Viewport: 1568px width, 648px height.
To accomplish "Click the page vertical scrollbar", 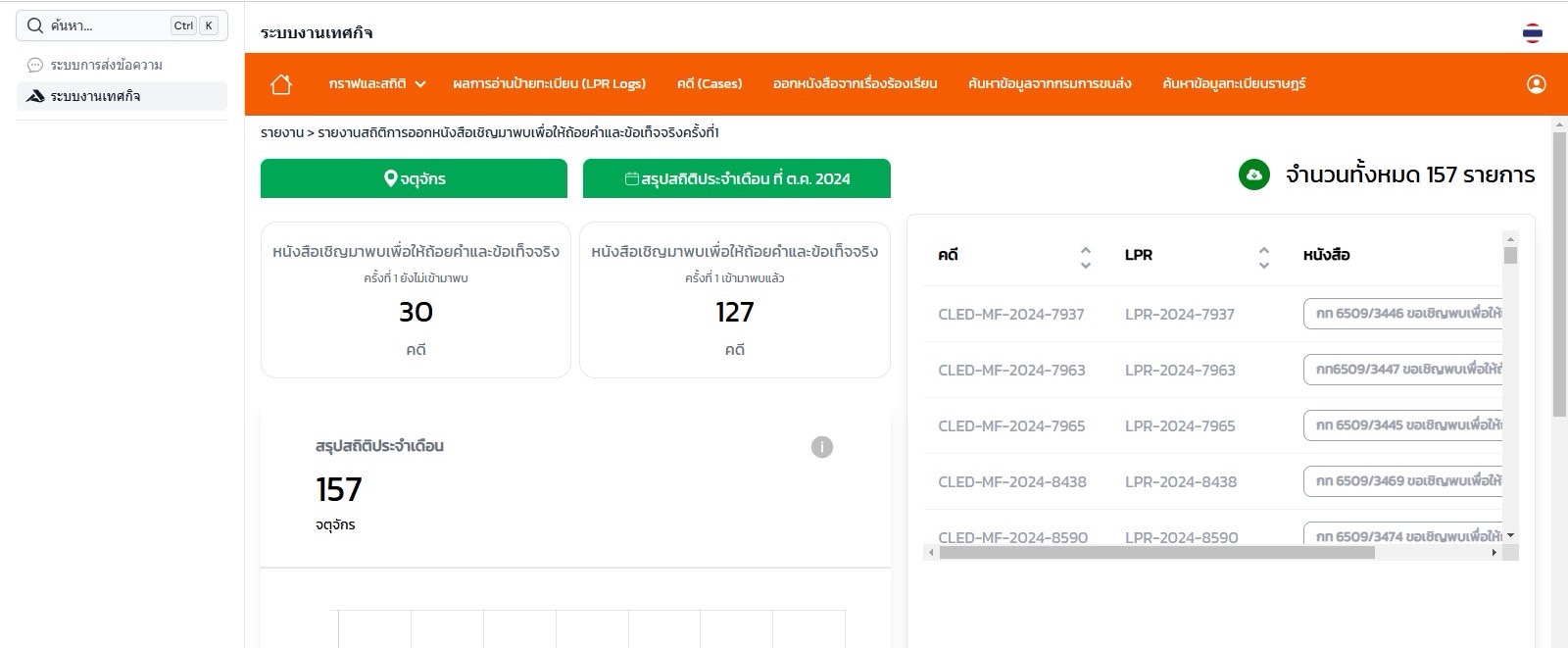I will click(1559, 274).
